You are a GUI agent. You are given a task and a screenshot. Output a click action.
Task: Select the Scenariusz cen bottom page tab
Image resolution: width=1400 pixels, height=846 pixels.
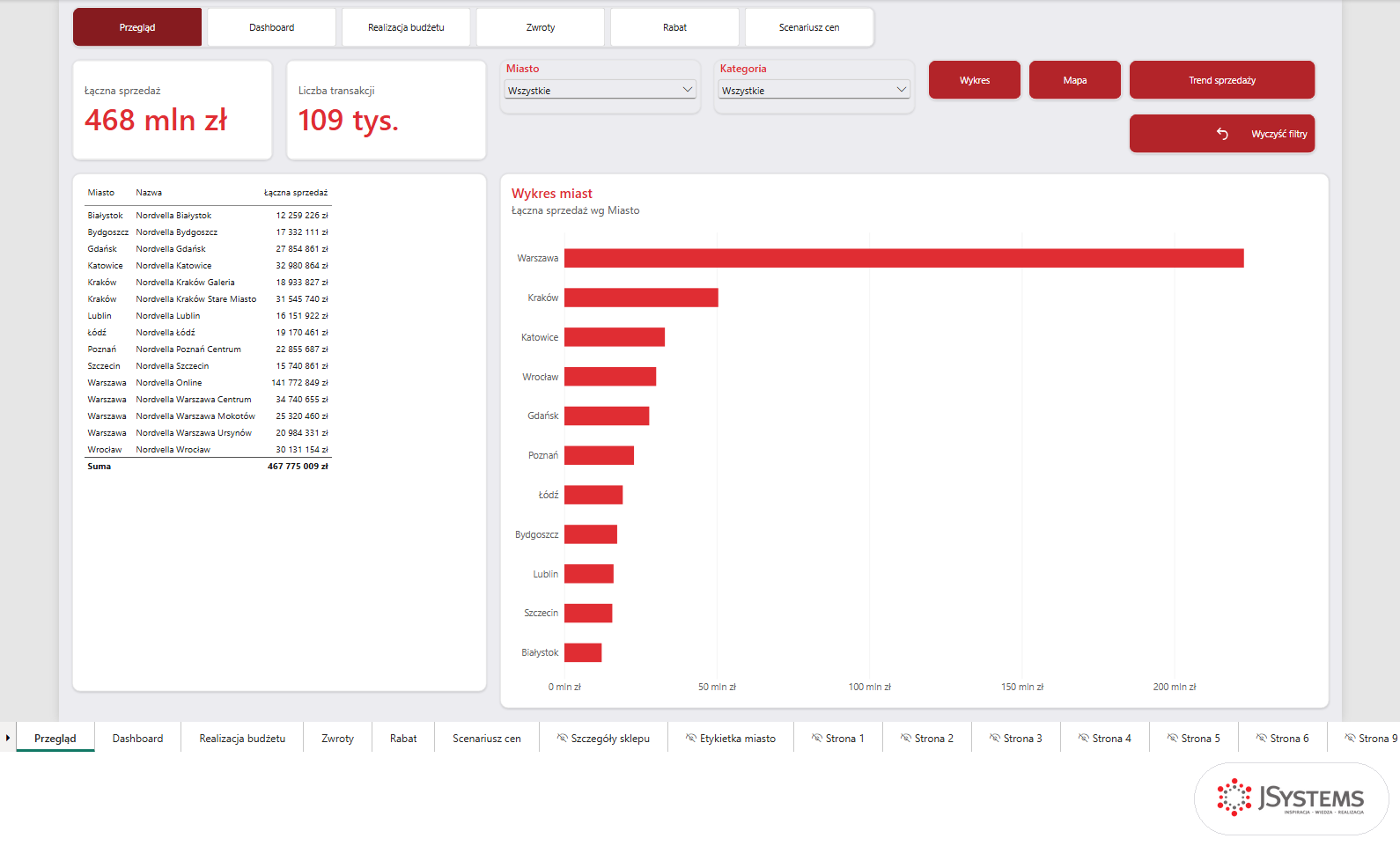point(487,738)
